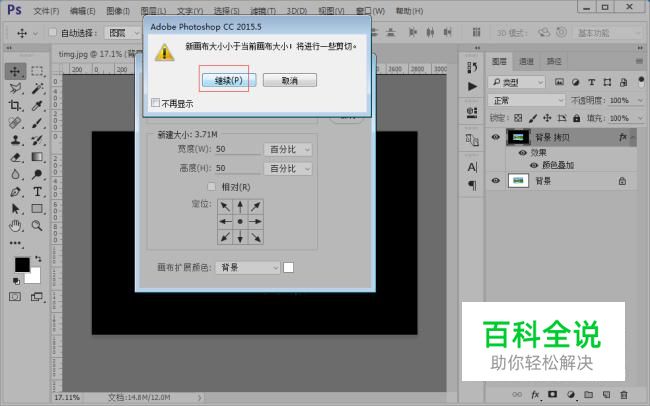Select the Lasso tool
This screenshot has width=650, height=406.
pos(15,88)
